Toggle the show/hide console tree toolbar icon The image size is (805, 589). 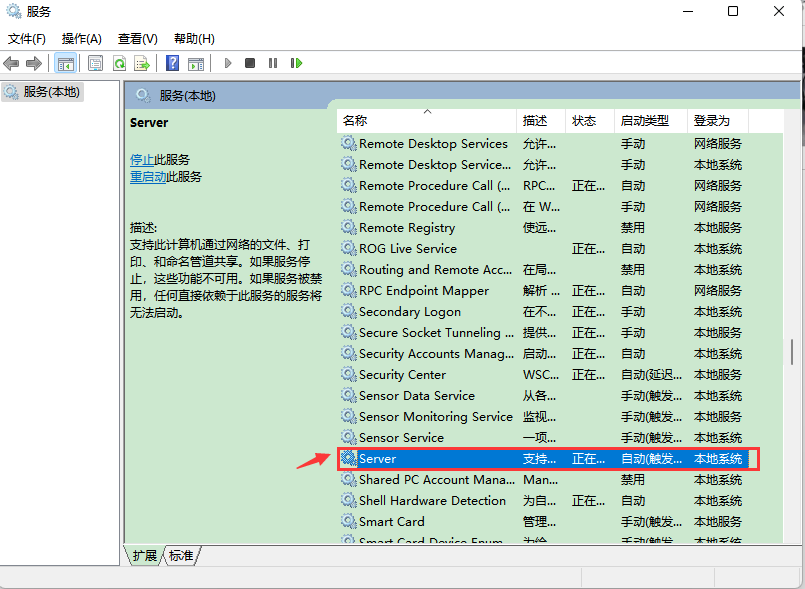tap(66, 63)
